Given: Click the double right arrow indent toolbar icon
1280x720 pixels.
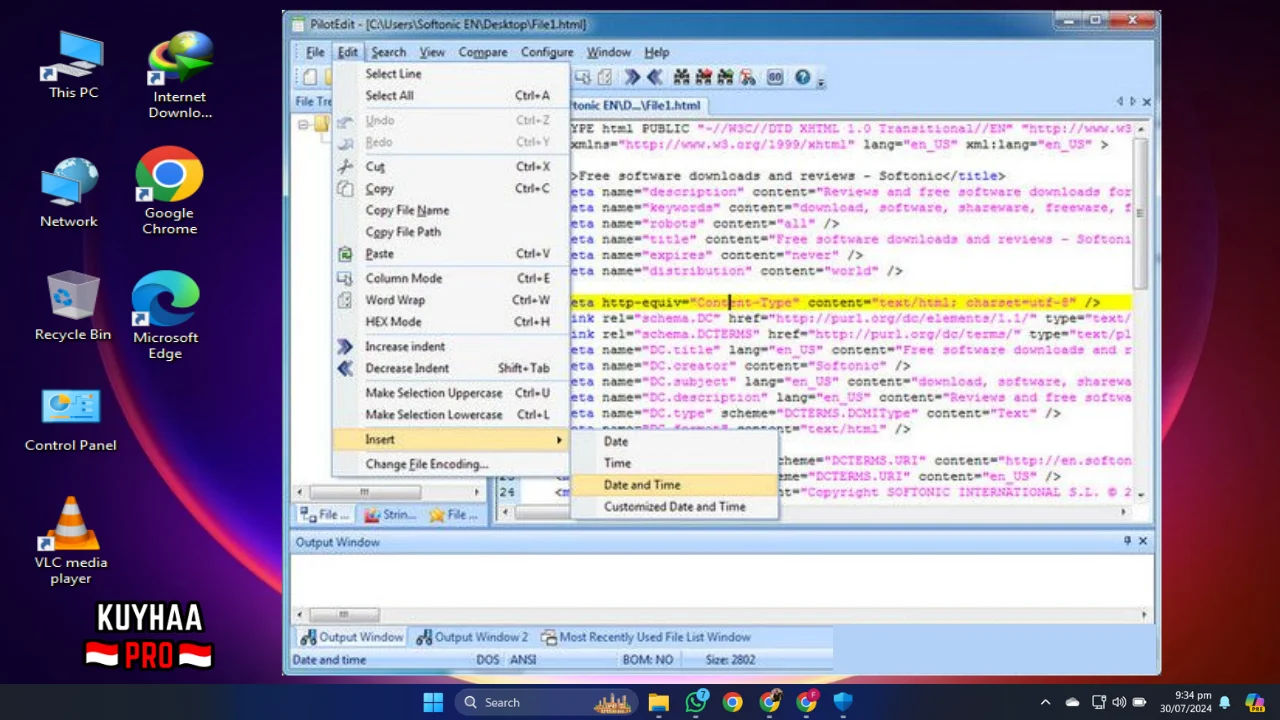Looking at the screenshot, I should [x=633, y=77].
